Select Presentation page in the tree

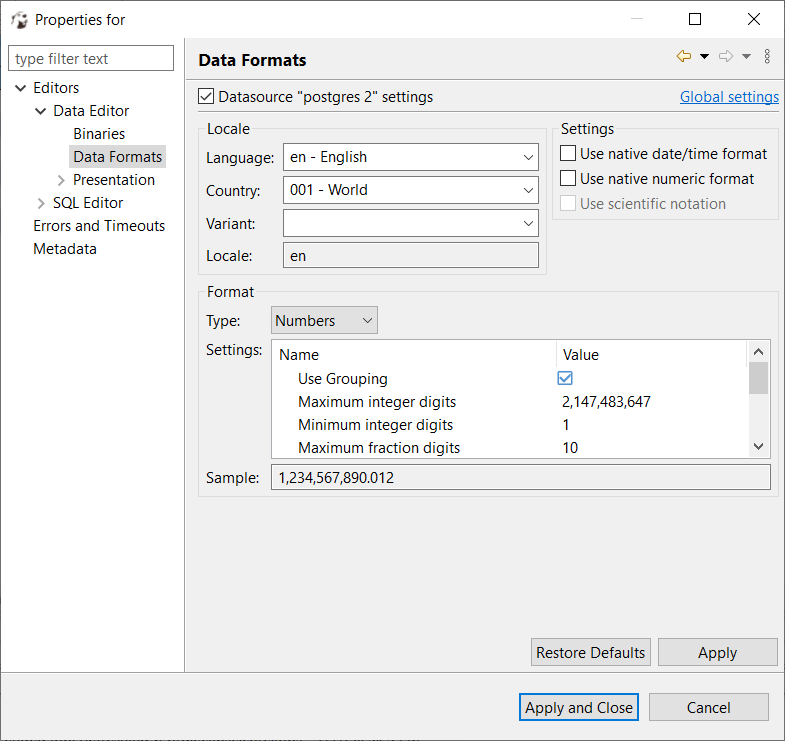coord(114,180)
